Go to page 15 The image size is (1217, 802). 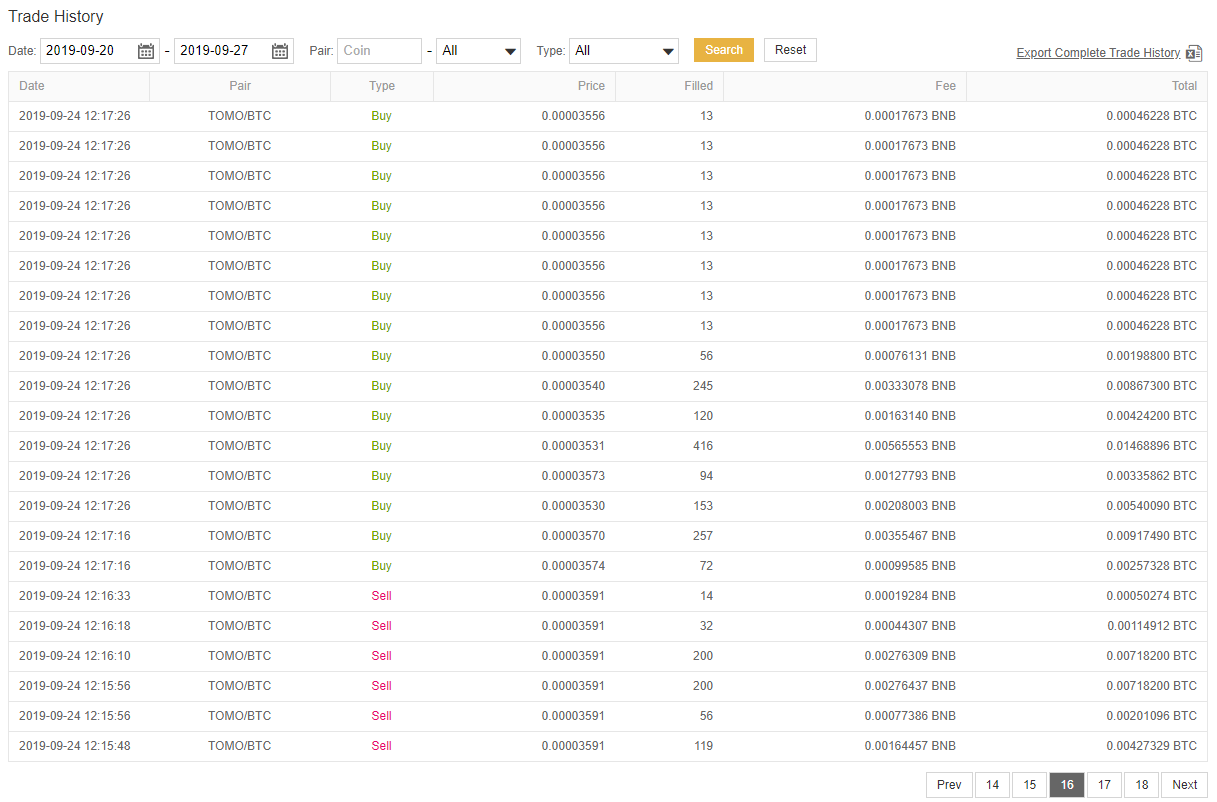click(1029, 785)
